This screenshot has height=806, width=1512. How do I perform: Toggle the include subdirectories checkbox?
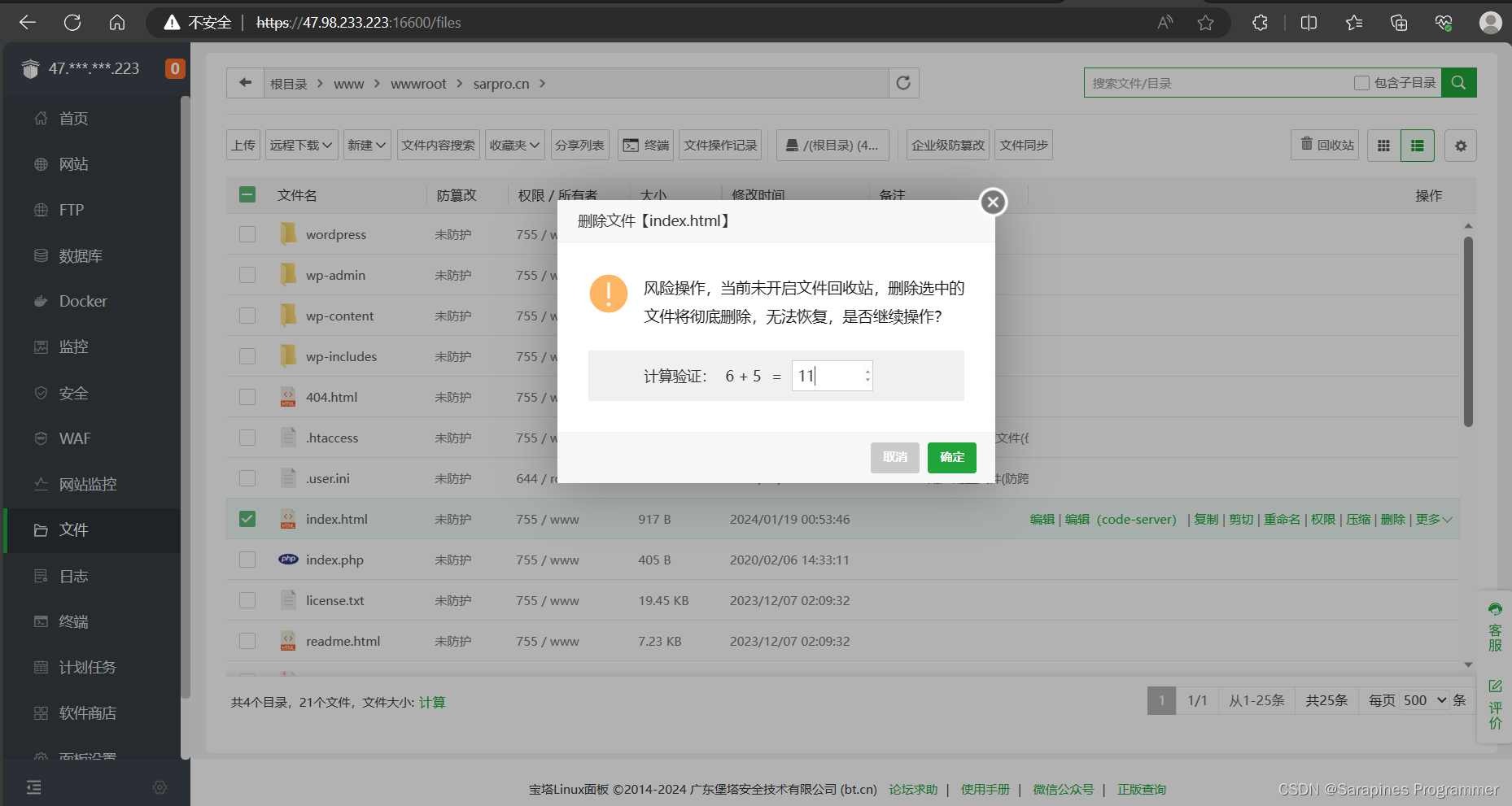(1361, 83)
